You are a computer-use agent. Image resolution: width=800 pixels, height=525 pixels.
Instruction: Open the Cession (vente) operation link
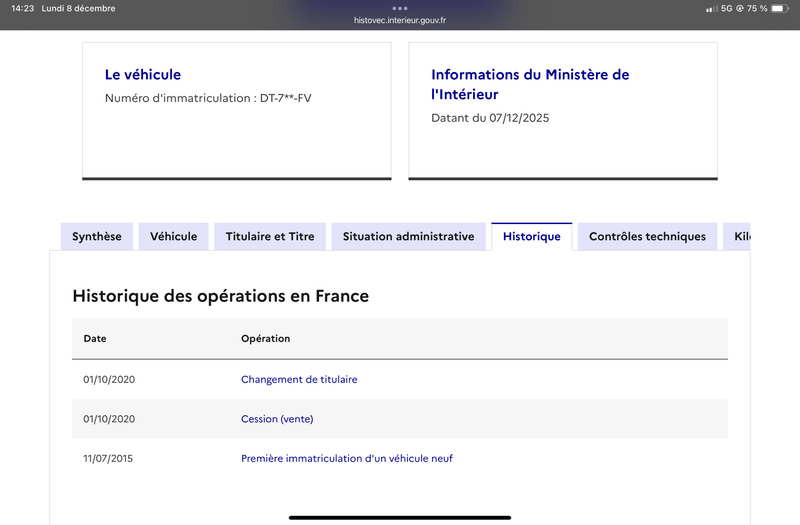pos(277,419)
